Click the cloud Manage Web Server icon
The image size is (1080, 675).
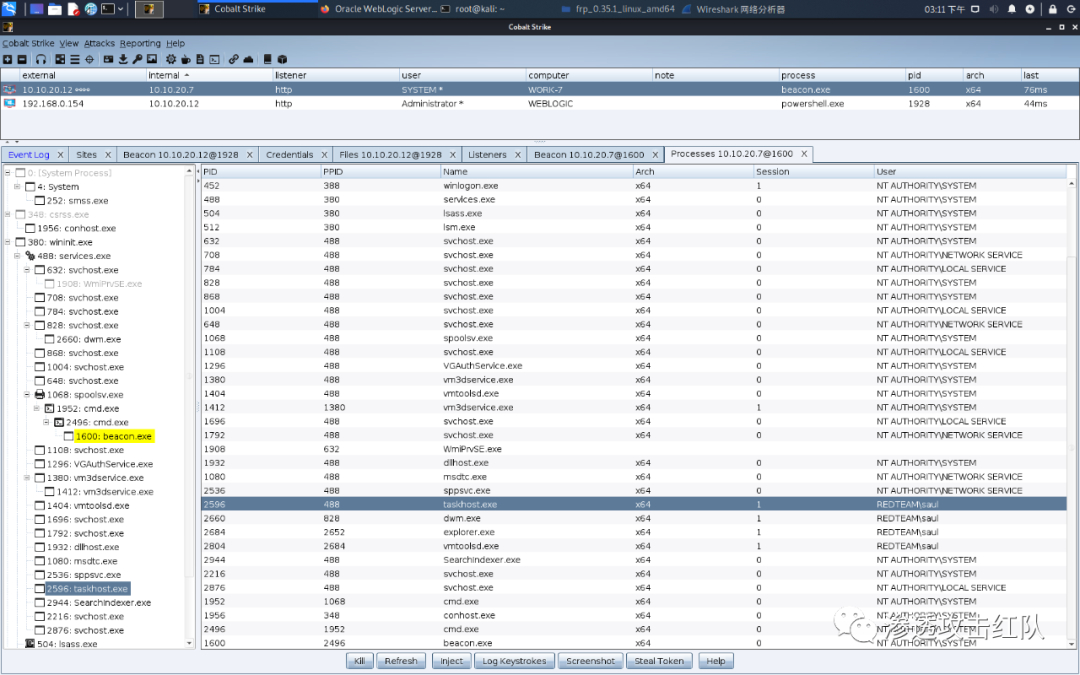tap(248, 59)
